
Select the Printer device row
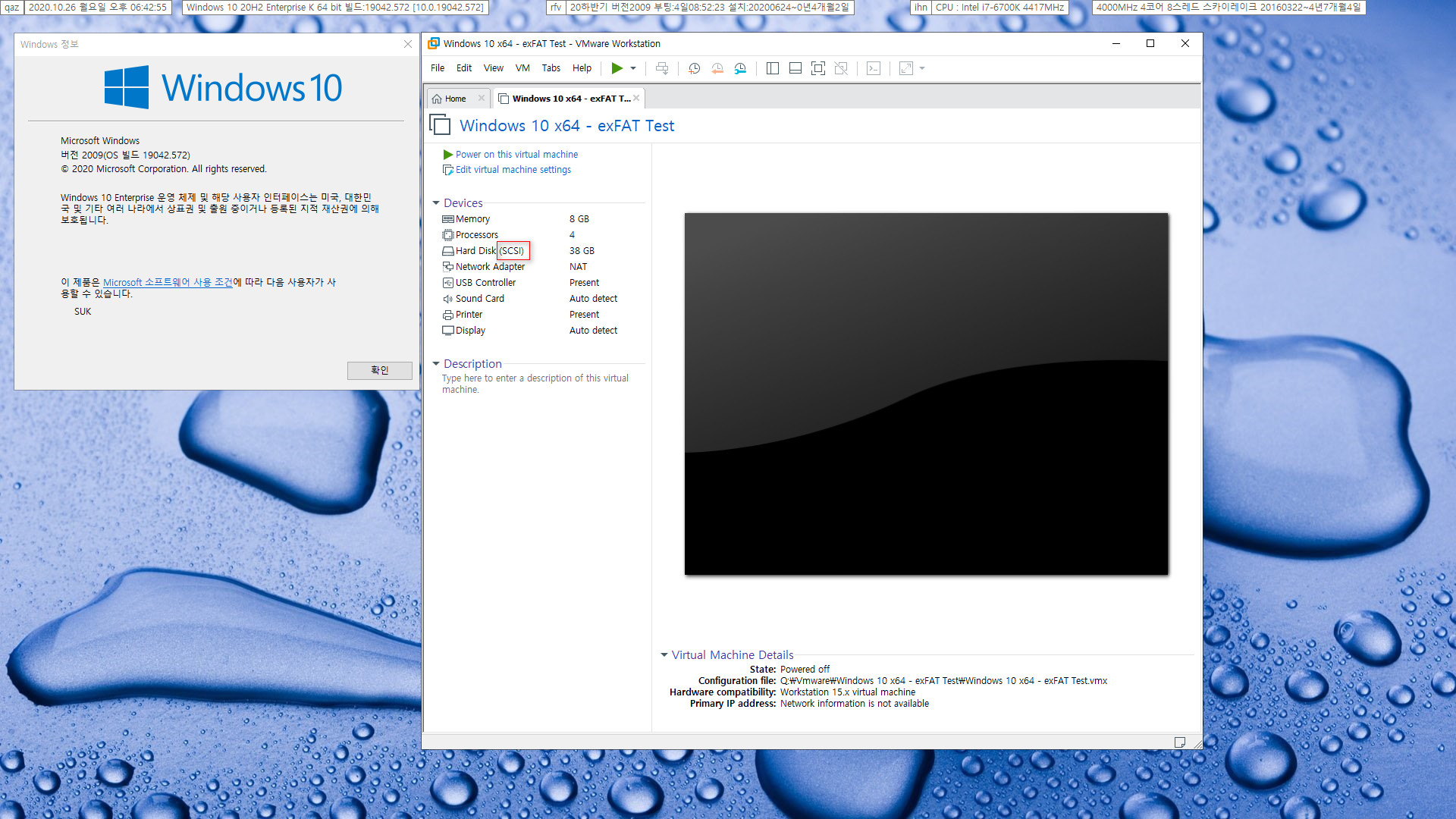pos(542,315)
